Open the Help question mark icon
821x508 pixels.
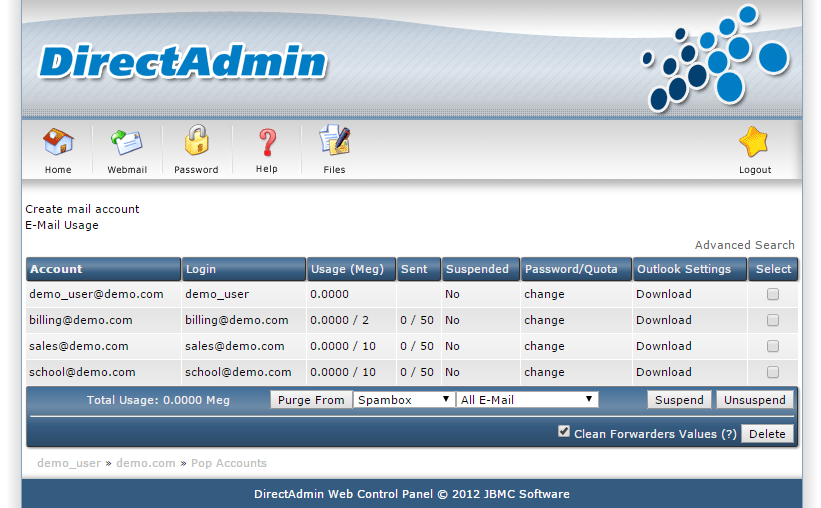(x=267, y=142)
